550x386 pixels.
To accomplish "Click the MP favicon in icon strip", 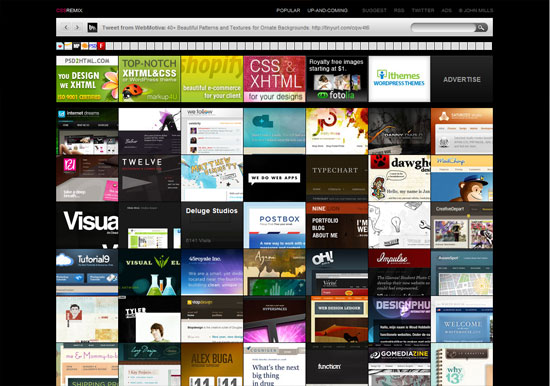I will 76,46.
